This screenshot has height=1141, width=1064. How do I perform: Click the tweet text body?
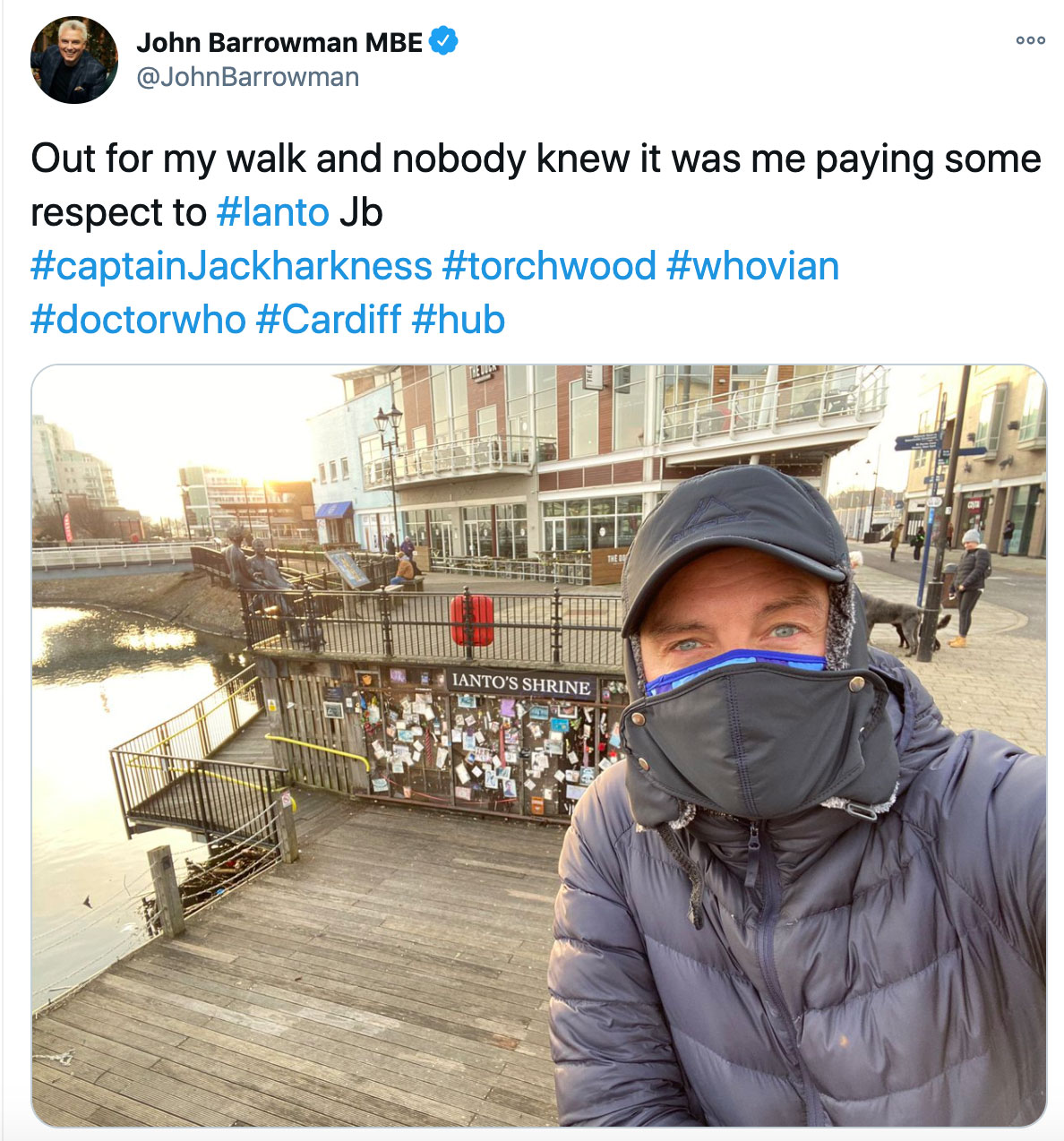(x=536, y=239)
